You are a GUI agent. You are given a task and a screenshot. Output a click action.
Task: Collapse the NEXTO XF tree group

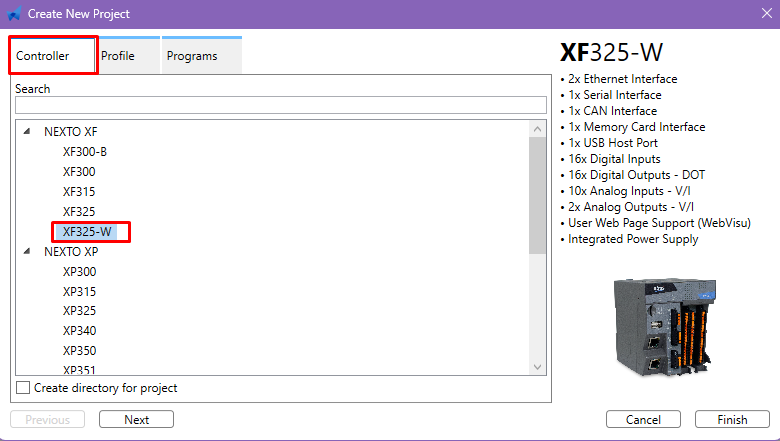27,132
